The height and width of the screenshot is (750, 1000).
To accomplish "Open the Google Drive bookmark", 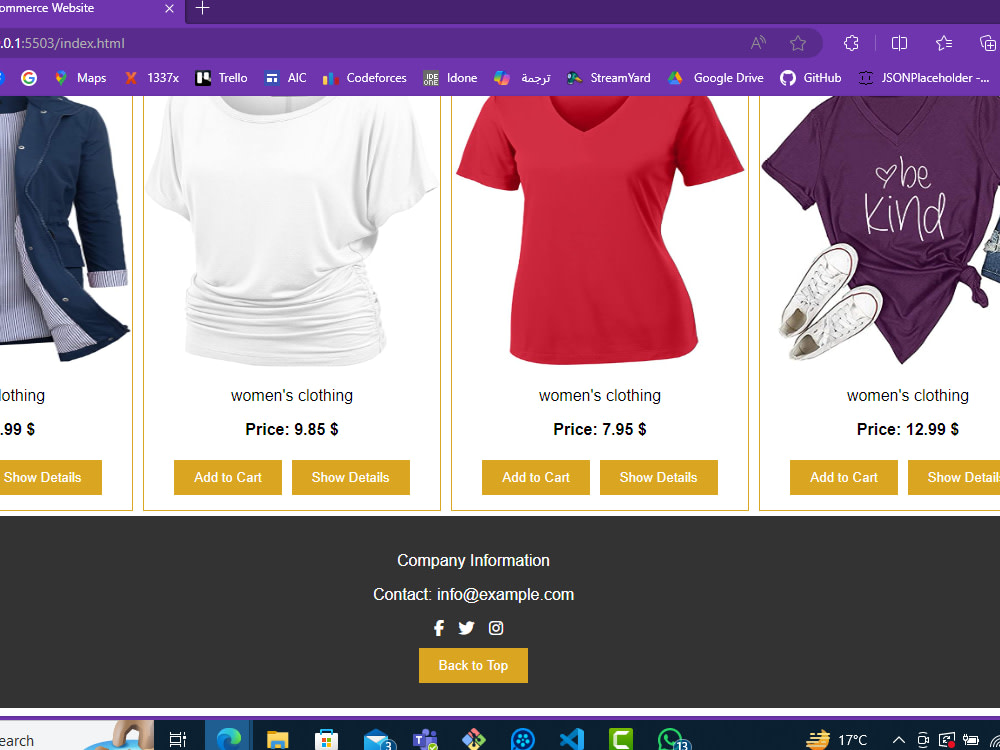I will point(716,77).
